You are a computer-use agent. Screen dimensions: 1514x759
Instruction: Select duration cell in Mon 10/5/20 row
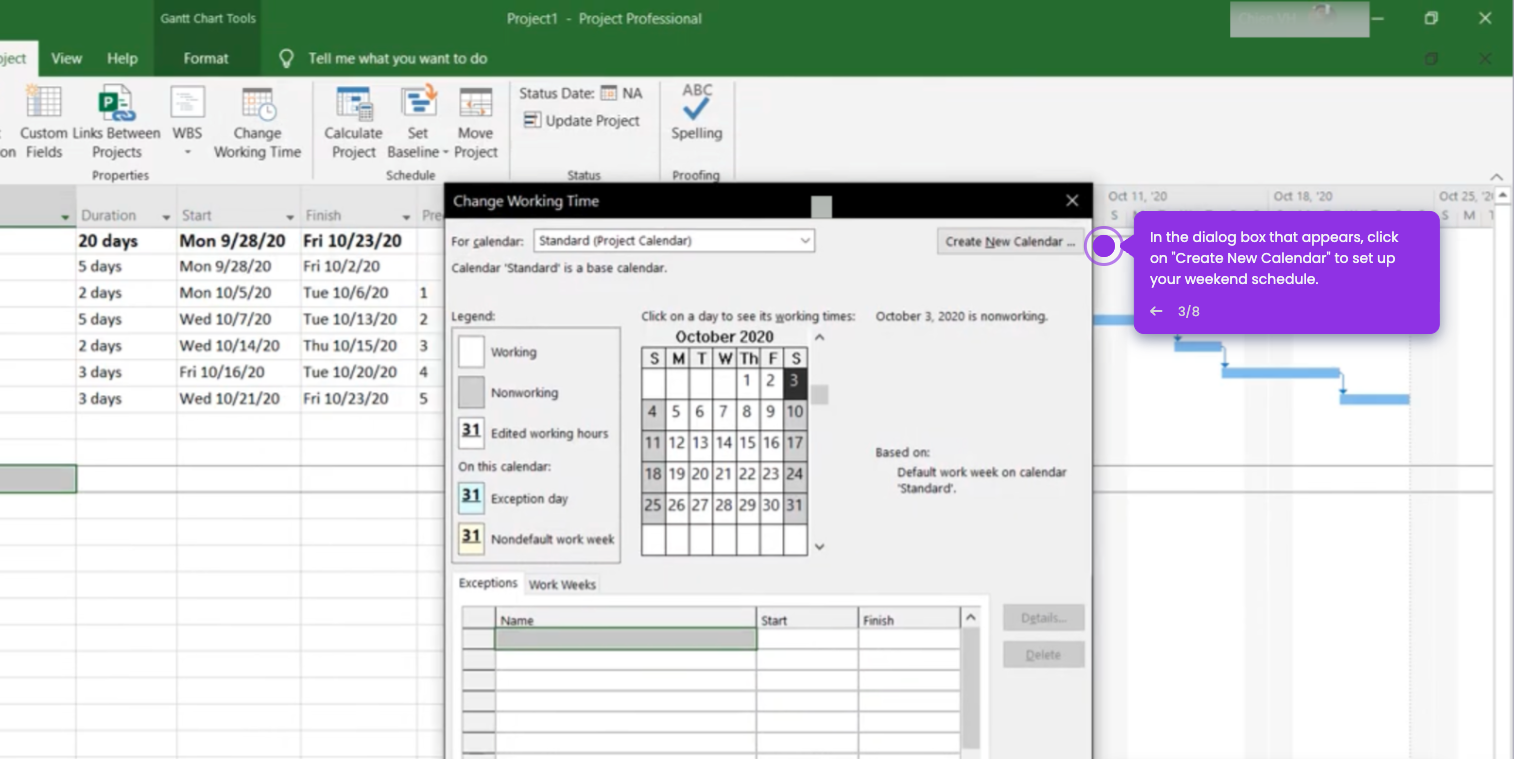[x=126, y=293]
